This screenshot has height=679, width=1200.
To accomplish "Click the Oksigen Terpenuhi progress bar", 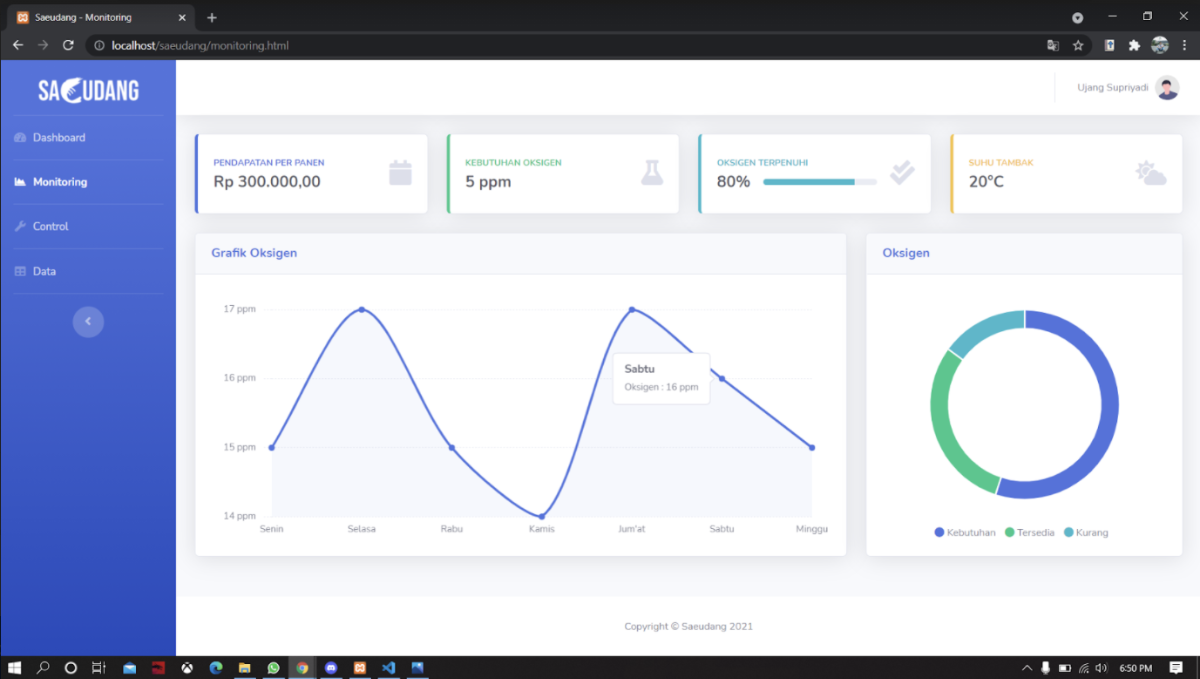I will coord(819,182).
